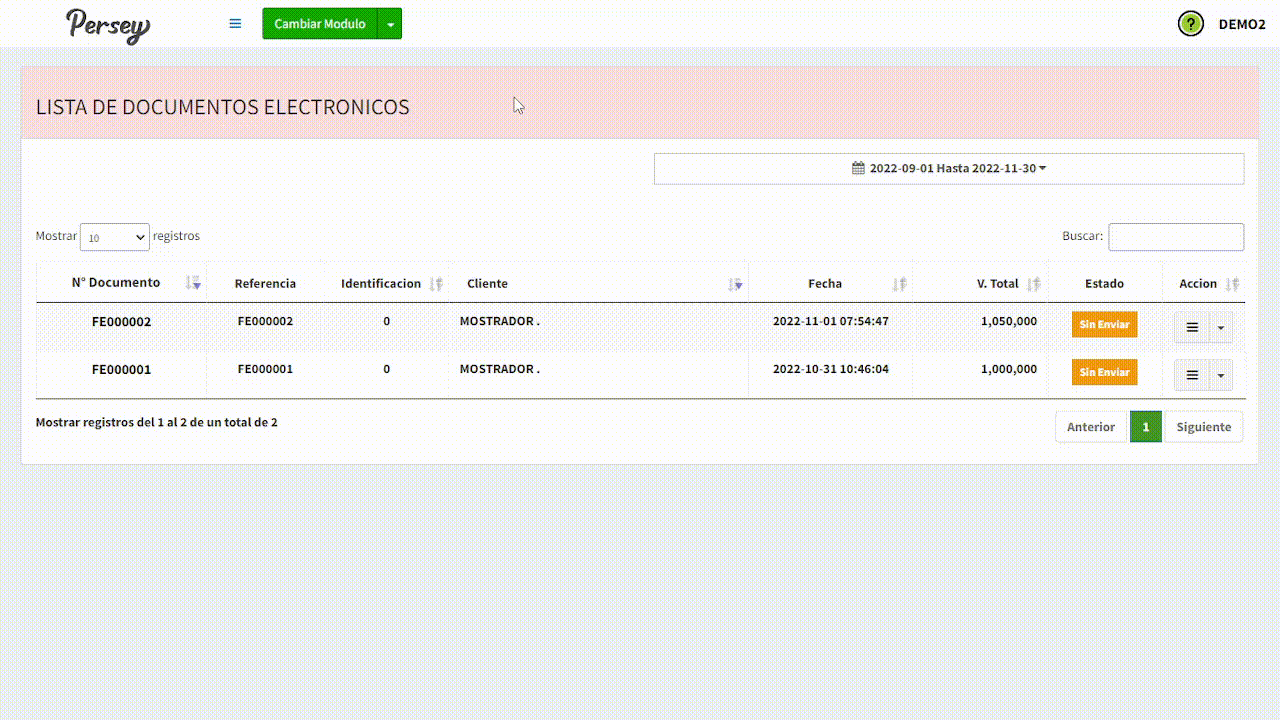Click Sin Enviar status for FE000002
The width and height of the screenshot is (1280, 720).
click(x=1104, y=325)
